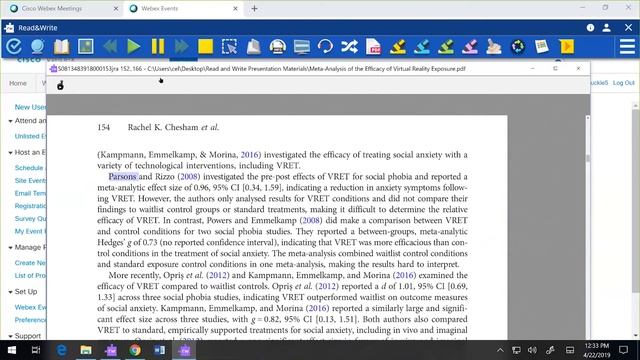This screenshot has width=640, height=360.
Task: Open the crossed-arrows Translator tool
Action: point(349,47)
